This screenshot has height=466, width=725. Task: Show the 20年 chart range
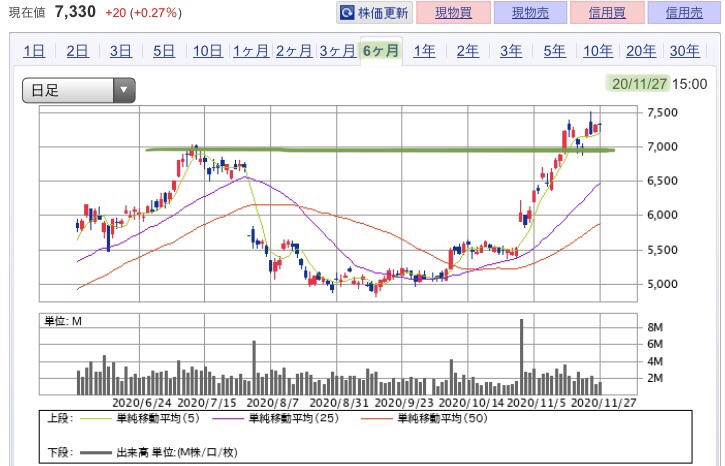coord(641,51)
